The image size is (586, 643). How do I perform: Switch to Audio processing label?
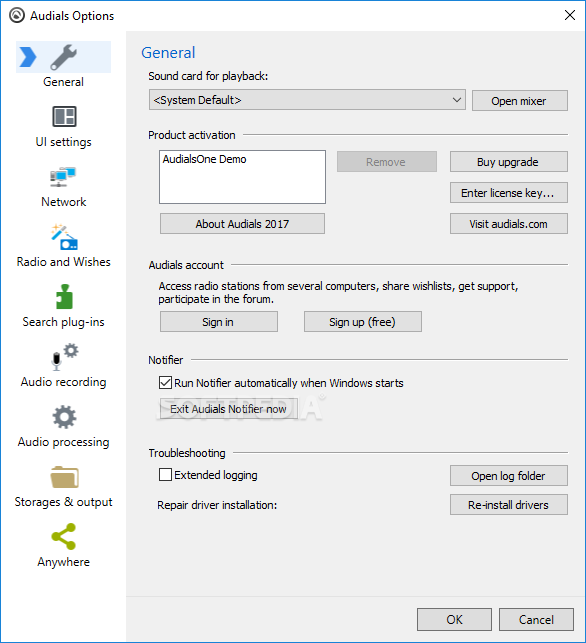point(64,442)
